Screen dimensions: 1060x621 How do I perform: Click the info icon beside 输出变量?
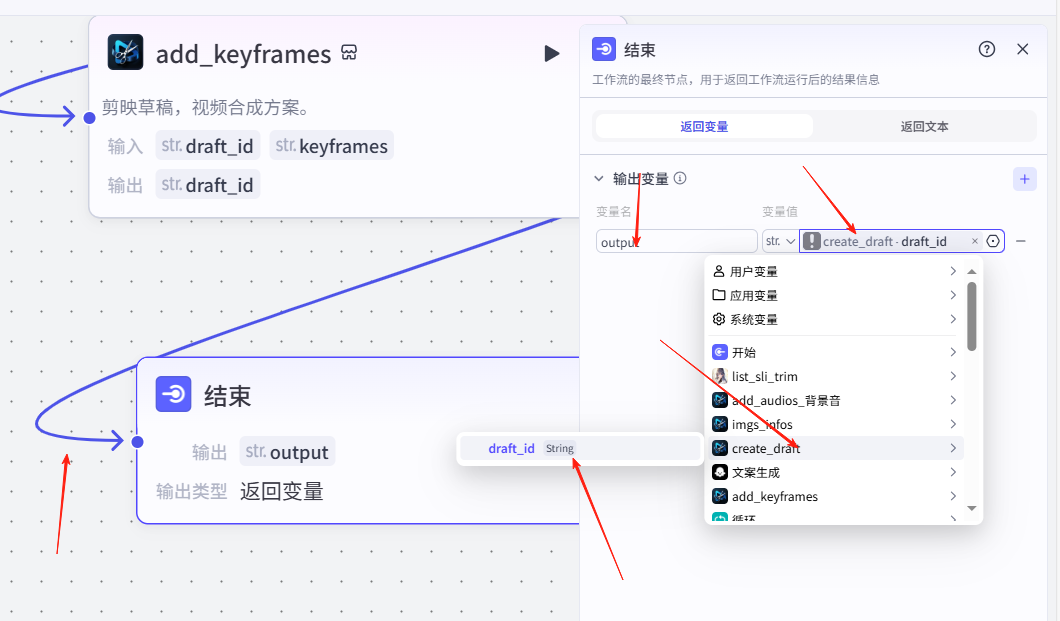click(680, 179)
